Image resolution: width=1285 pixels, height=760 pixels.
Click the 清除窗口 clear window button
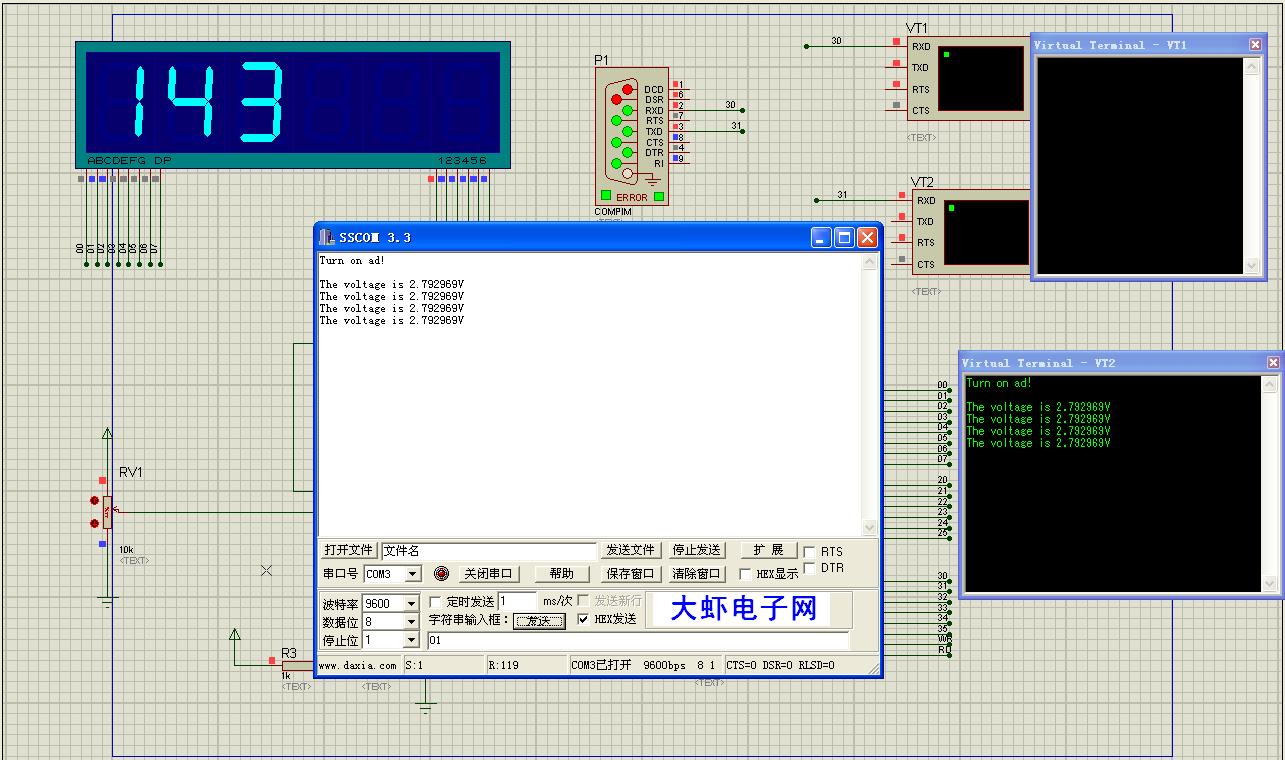[x=697, y=574]
